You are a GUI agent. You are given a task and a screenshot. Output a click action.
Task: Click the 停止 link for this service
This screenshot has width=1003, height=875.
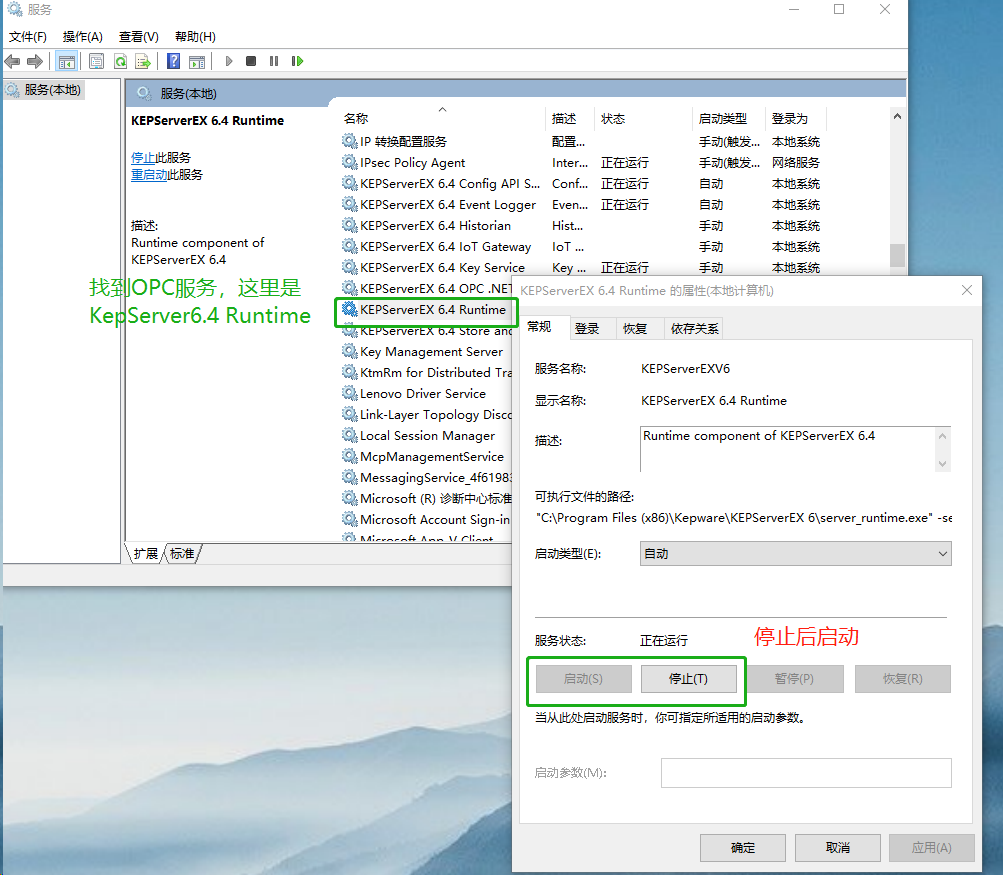[143, 157]
